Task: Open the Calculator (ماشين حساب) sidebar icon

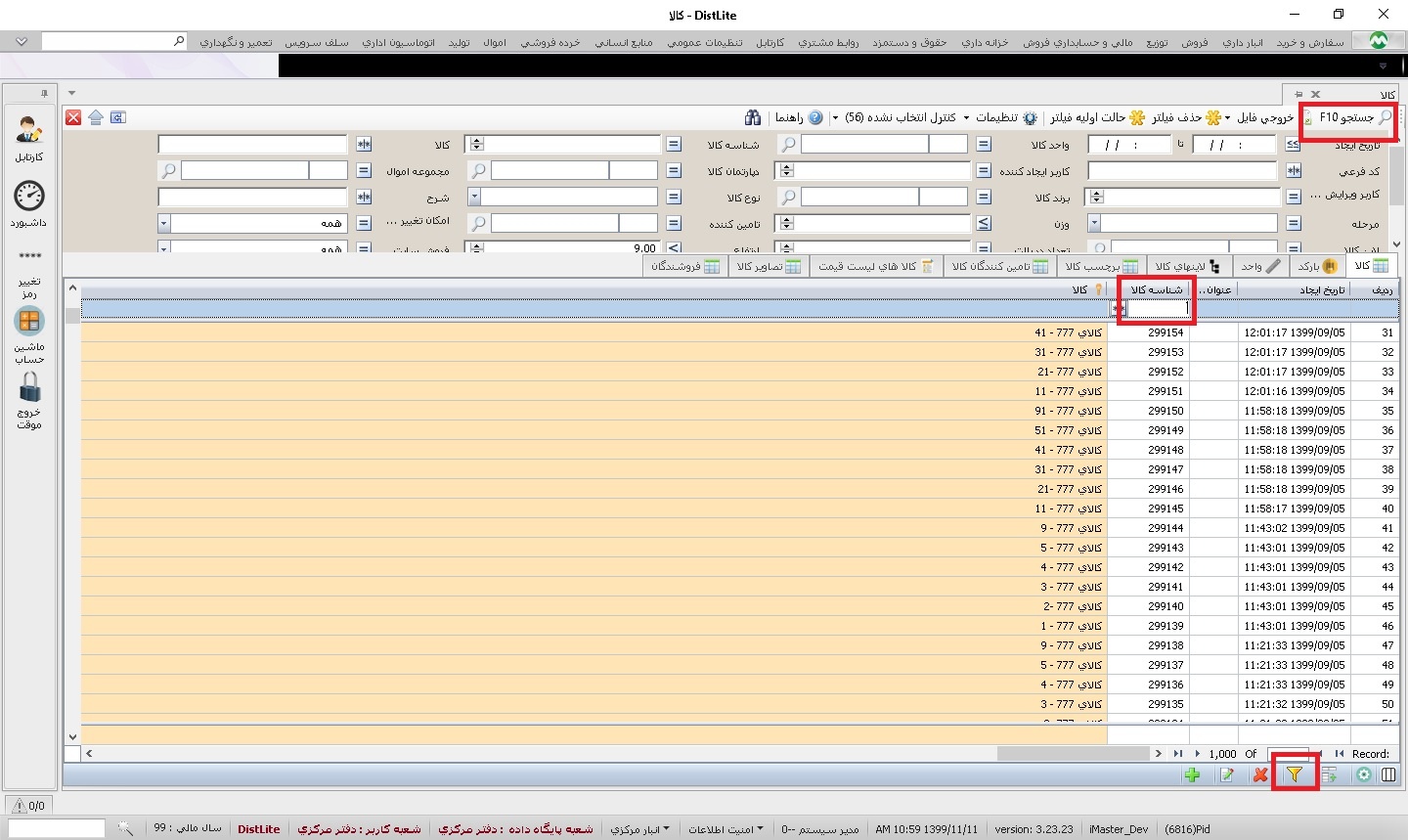Action: pyautogui.click(x=29, y=321)
